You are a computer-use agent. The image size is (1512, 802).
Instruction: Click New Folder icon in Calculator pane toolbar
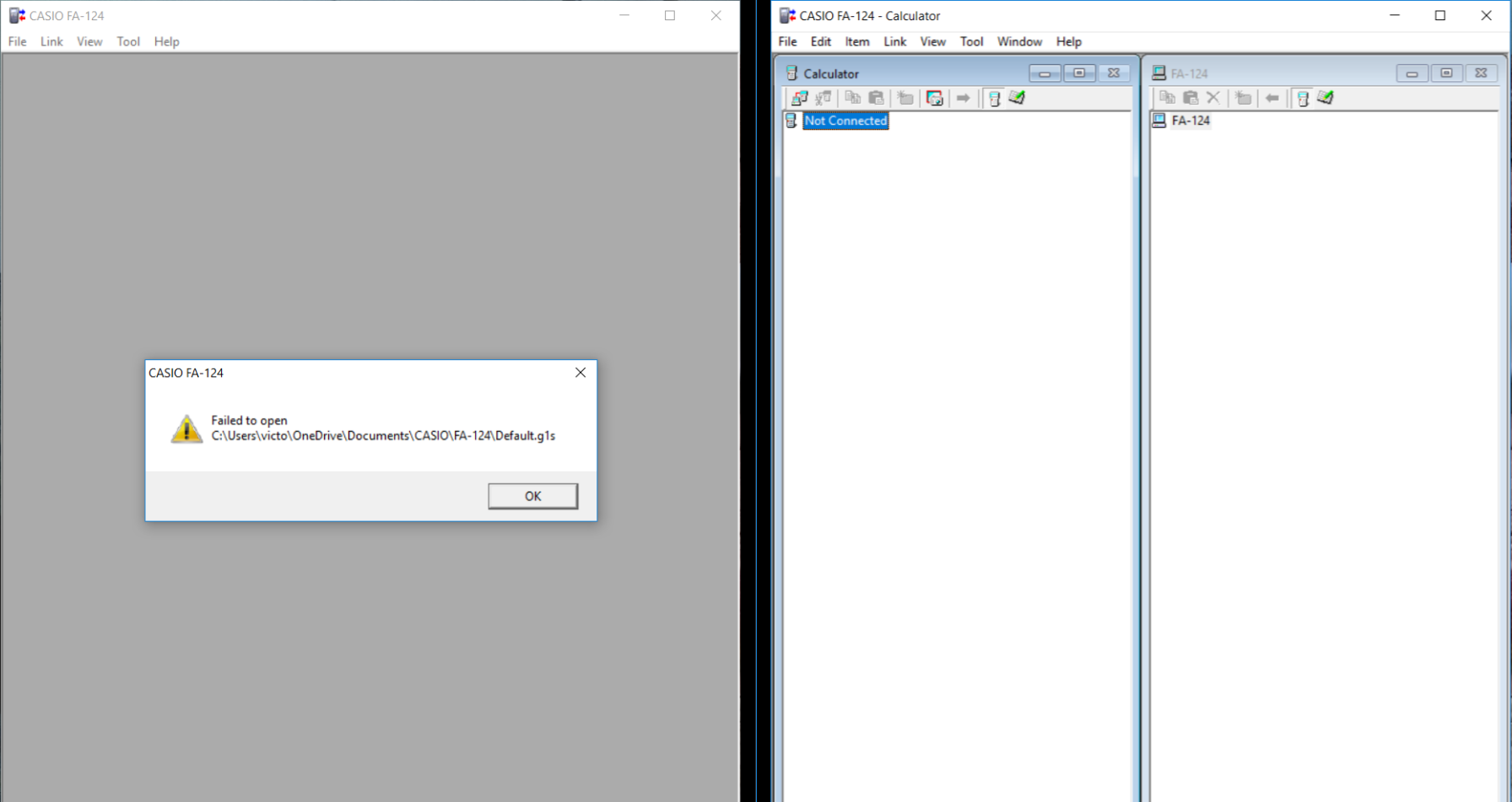(x=905, y=99)
